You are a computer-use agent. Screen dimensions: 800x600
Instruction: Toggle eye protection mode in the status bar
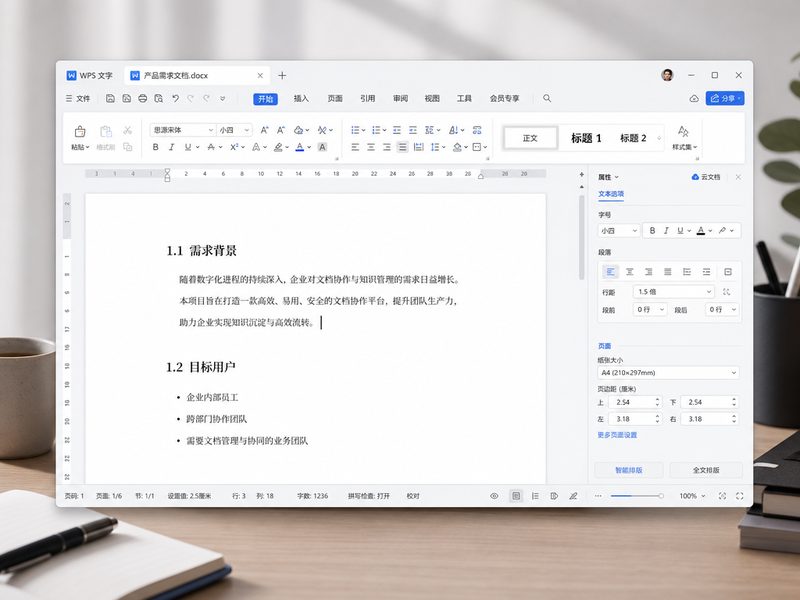tap(494, 496)
